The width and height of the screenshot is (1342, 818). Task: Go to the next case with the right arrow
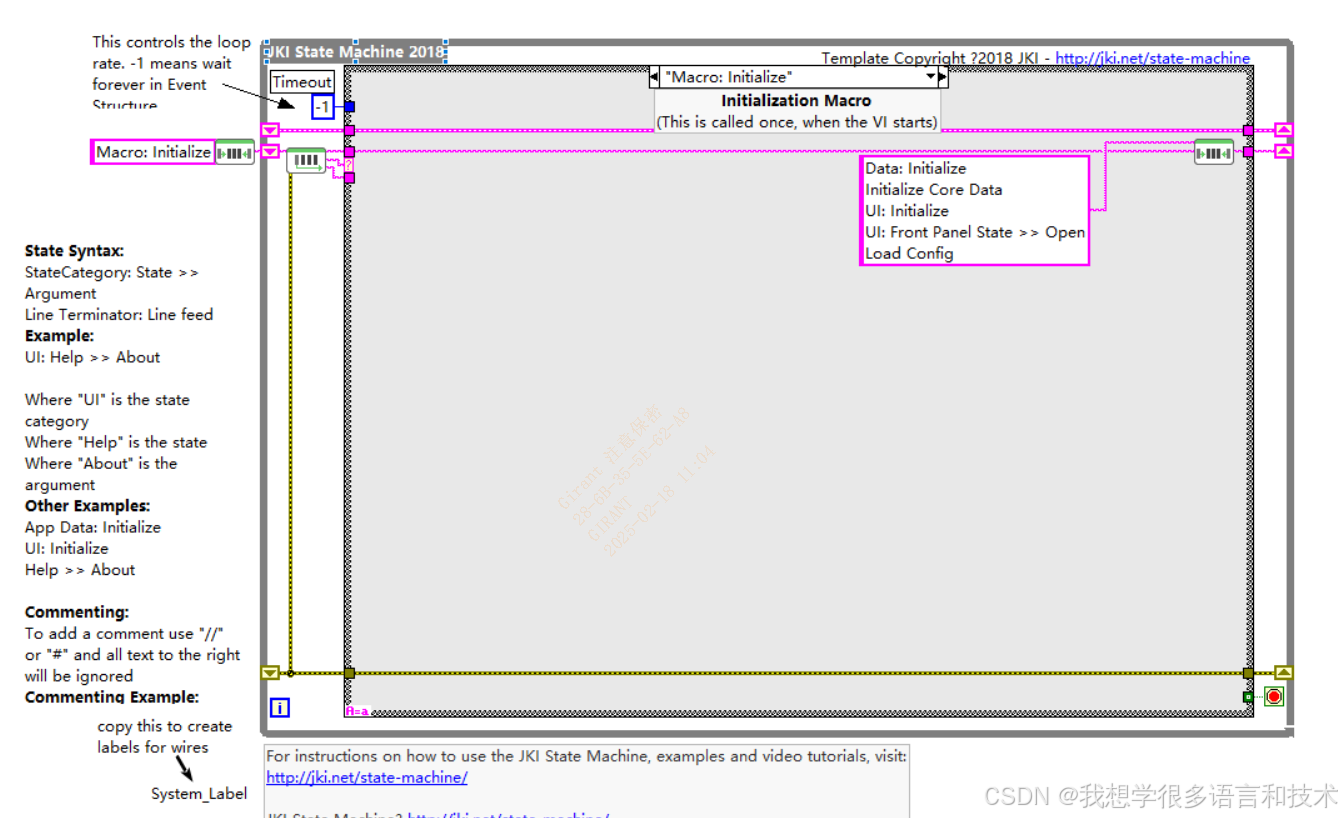(943, 77)
